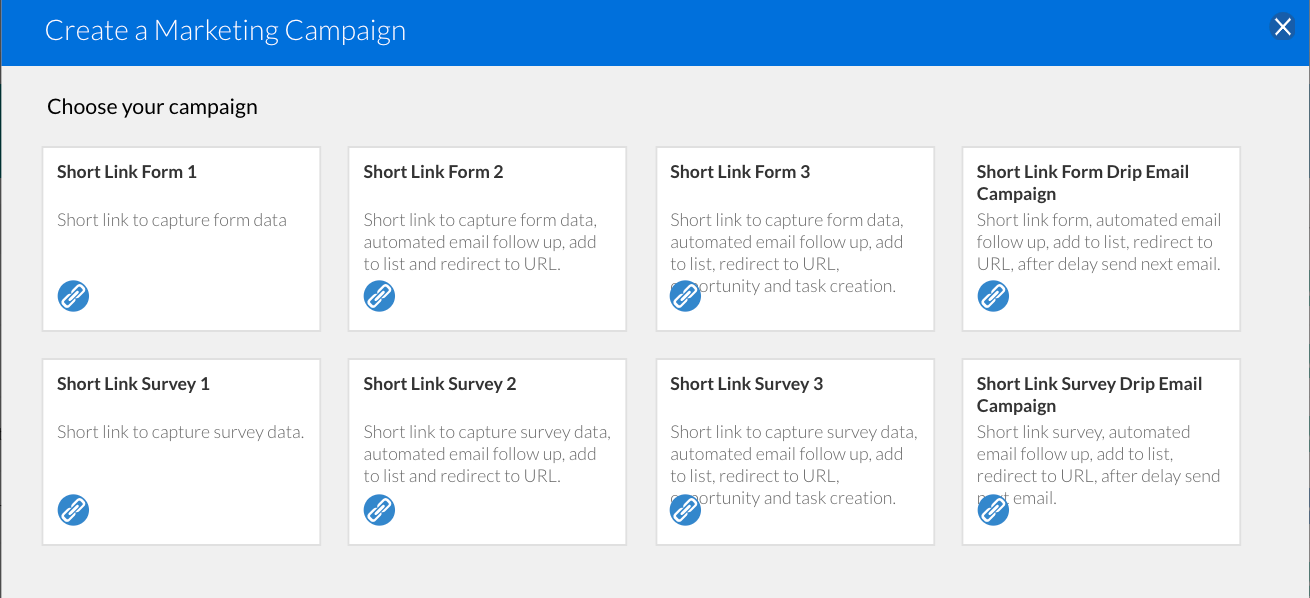Select the Short Link Form 1 title
Screen dimensions: 1310x598
click(127, 172)
